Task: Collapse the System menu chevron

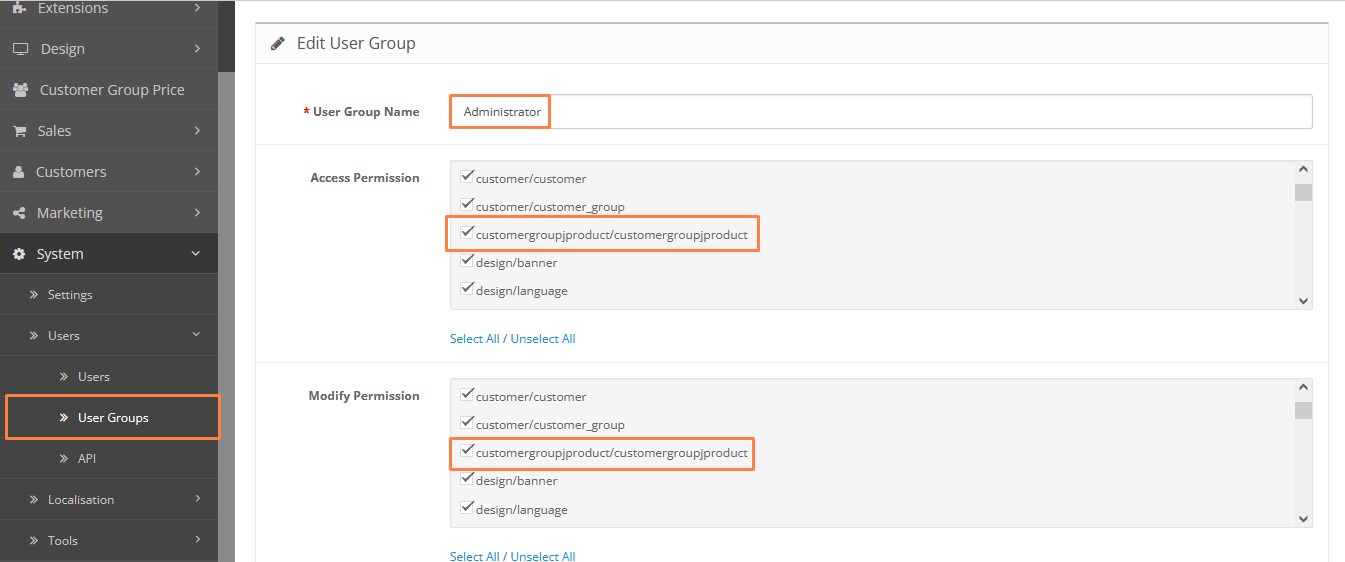Action: (196, 254)
